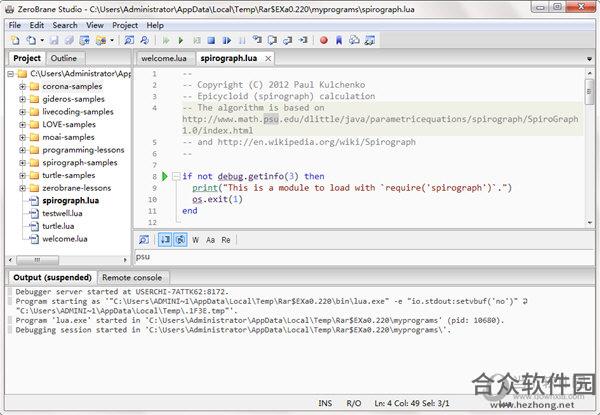This screenshot has width=600, height=415.
Task: Click the search field containing 'psu'
Action: pyautogui.click(x=364, y=257)
